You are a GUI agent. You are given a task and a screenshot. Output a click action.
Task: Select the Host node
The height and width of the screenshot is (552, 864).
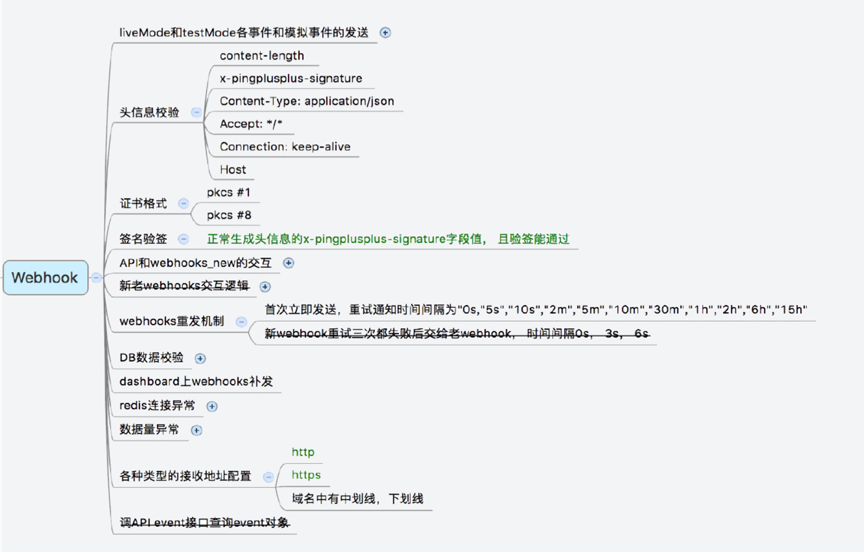(233, 169)
